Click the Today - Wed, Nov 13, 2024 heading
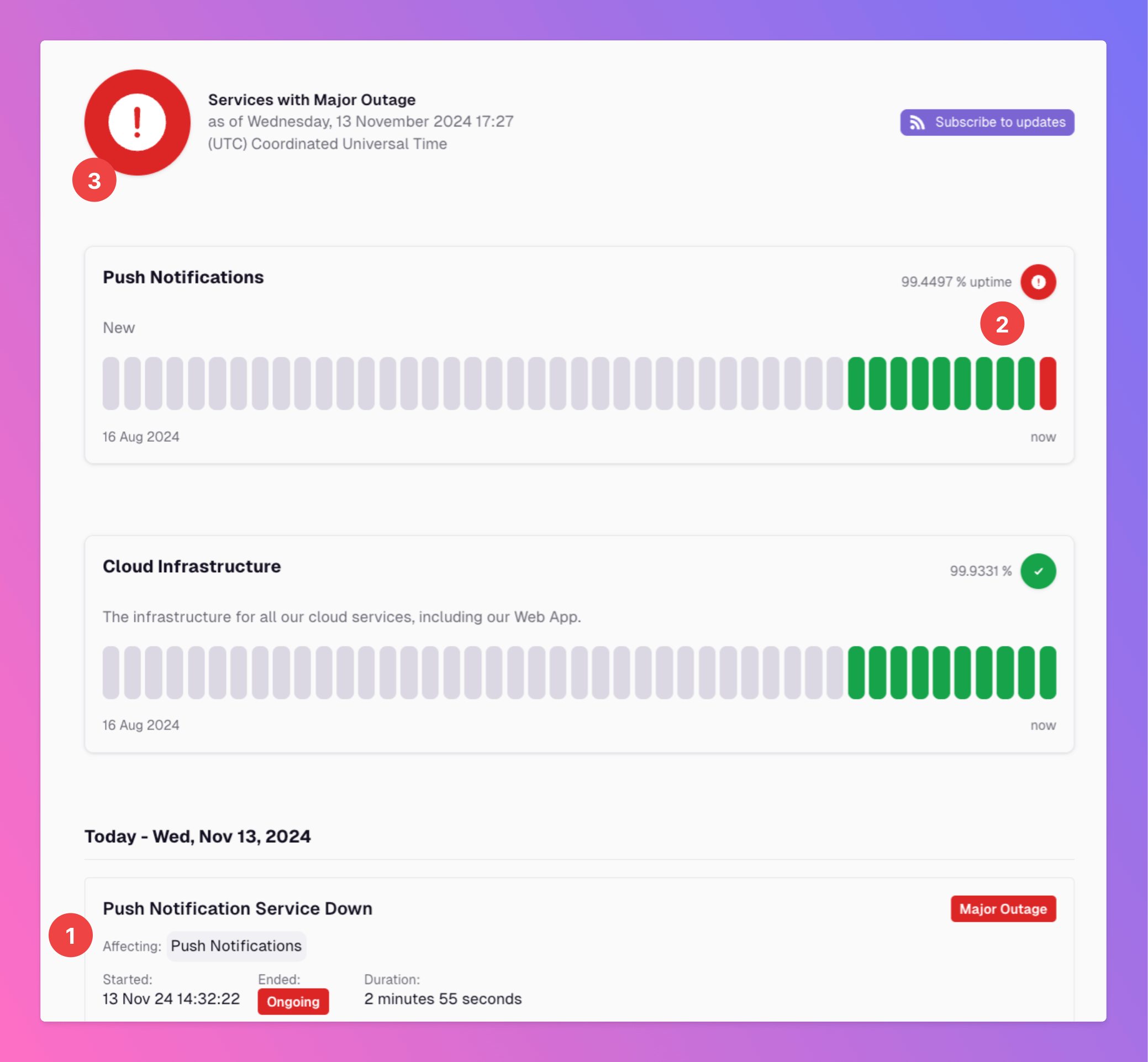1148x1062 pixels. (197, 836)
